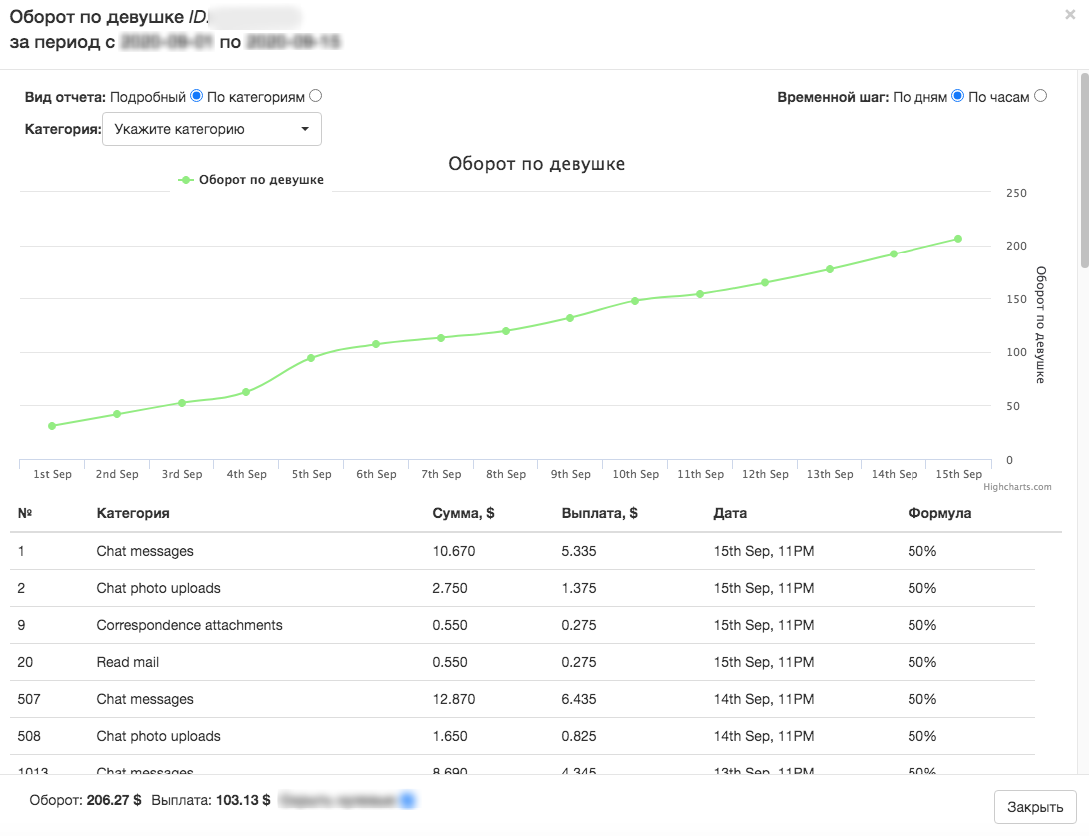Click the dropdown arrow in category selector
The width and height of the screenshot is (1089, 836).
coord(305,129)
